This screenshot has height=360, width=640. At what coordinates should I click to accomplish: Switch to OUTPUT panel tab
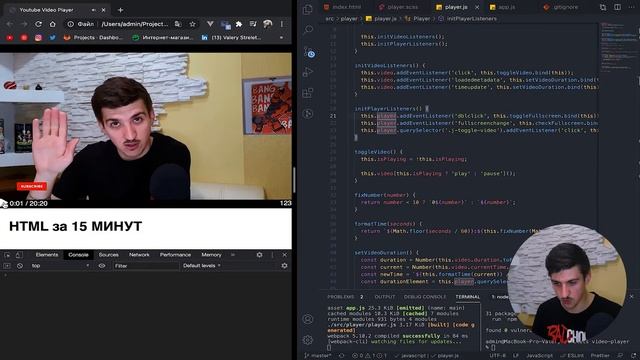tap(384, 297)
